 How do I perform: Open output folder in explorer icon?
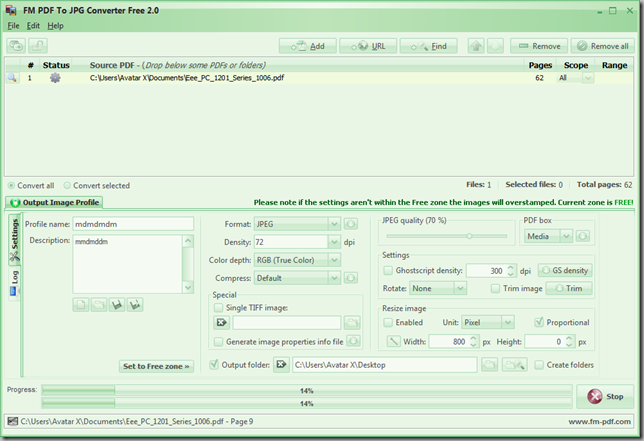[x=515, y=365]
